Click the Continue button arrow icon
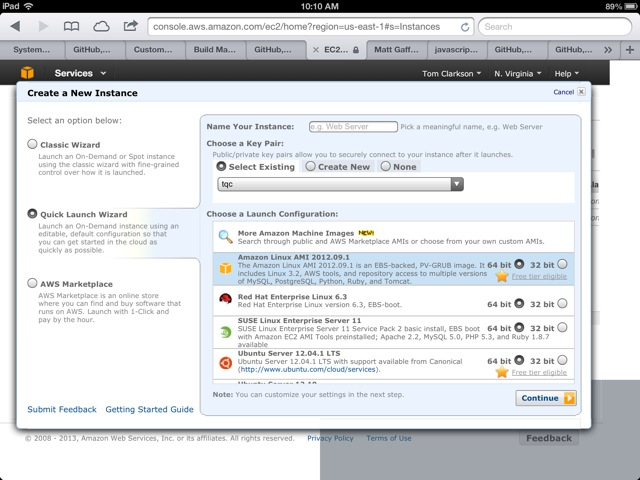This screenshot has width=640, height=480. click(x=569, y=398)
